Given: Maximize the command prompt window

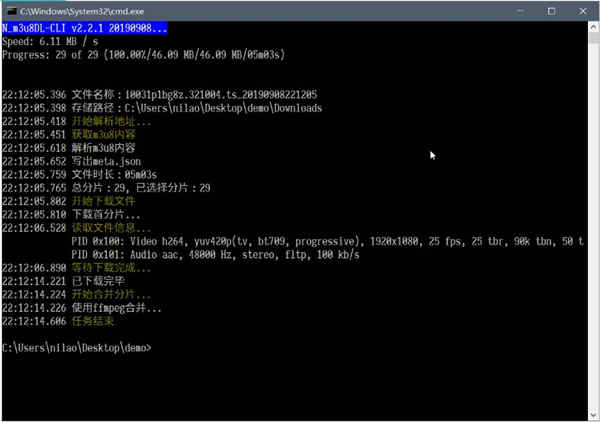Looking at the screenshot, I should [551, 11].
